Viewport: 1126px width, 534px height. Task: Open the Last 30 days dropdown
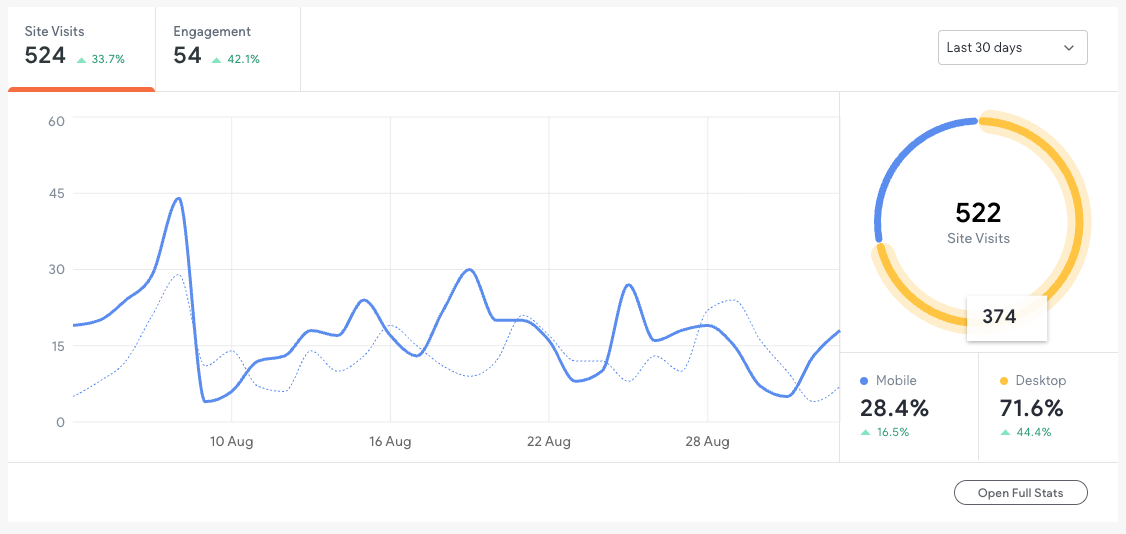1011,48
